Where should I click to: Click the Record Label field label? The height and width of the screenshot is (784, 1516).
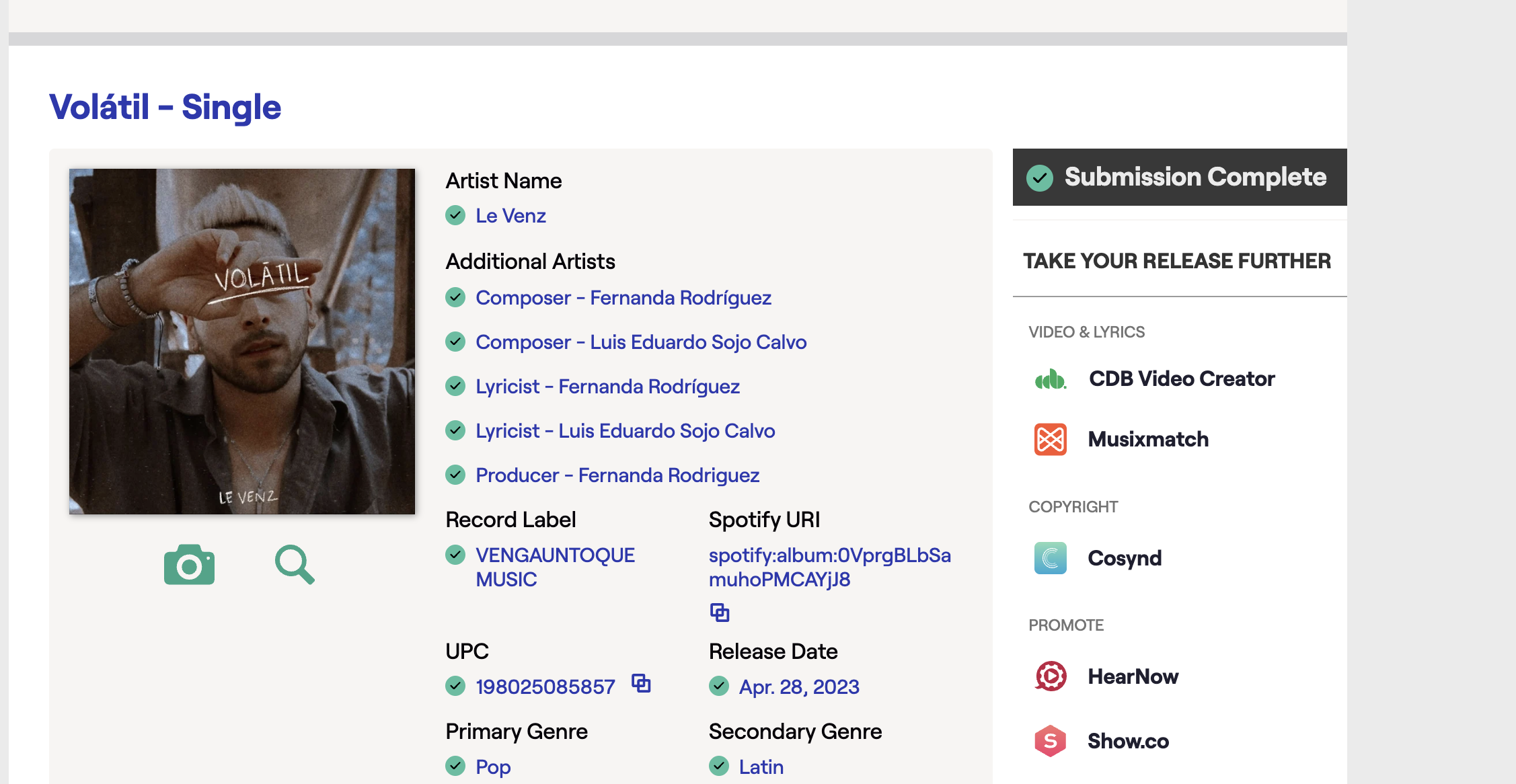click(510, 520)
